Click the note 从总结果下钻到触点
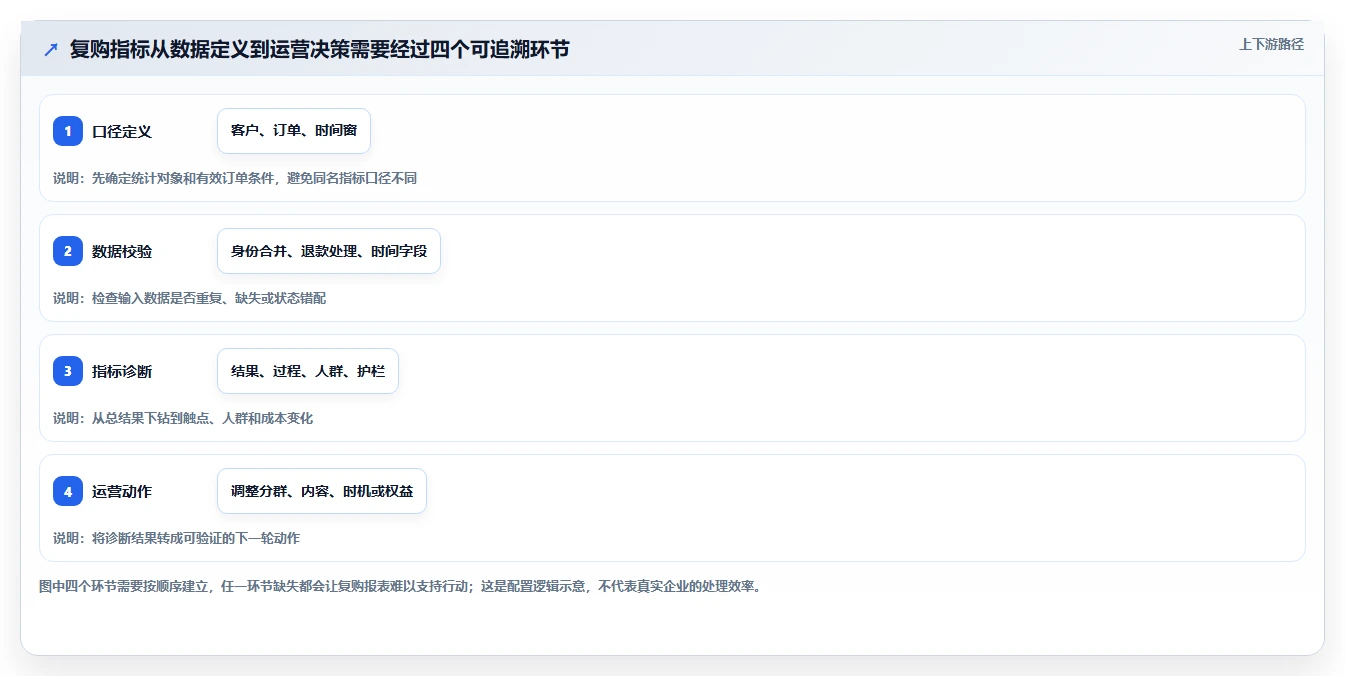This screenshot has width=1345, height=676. (183, 418)
